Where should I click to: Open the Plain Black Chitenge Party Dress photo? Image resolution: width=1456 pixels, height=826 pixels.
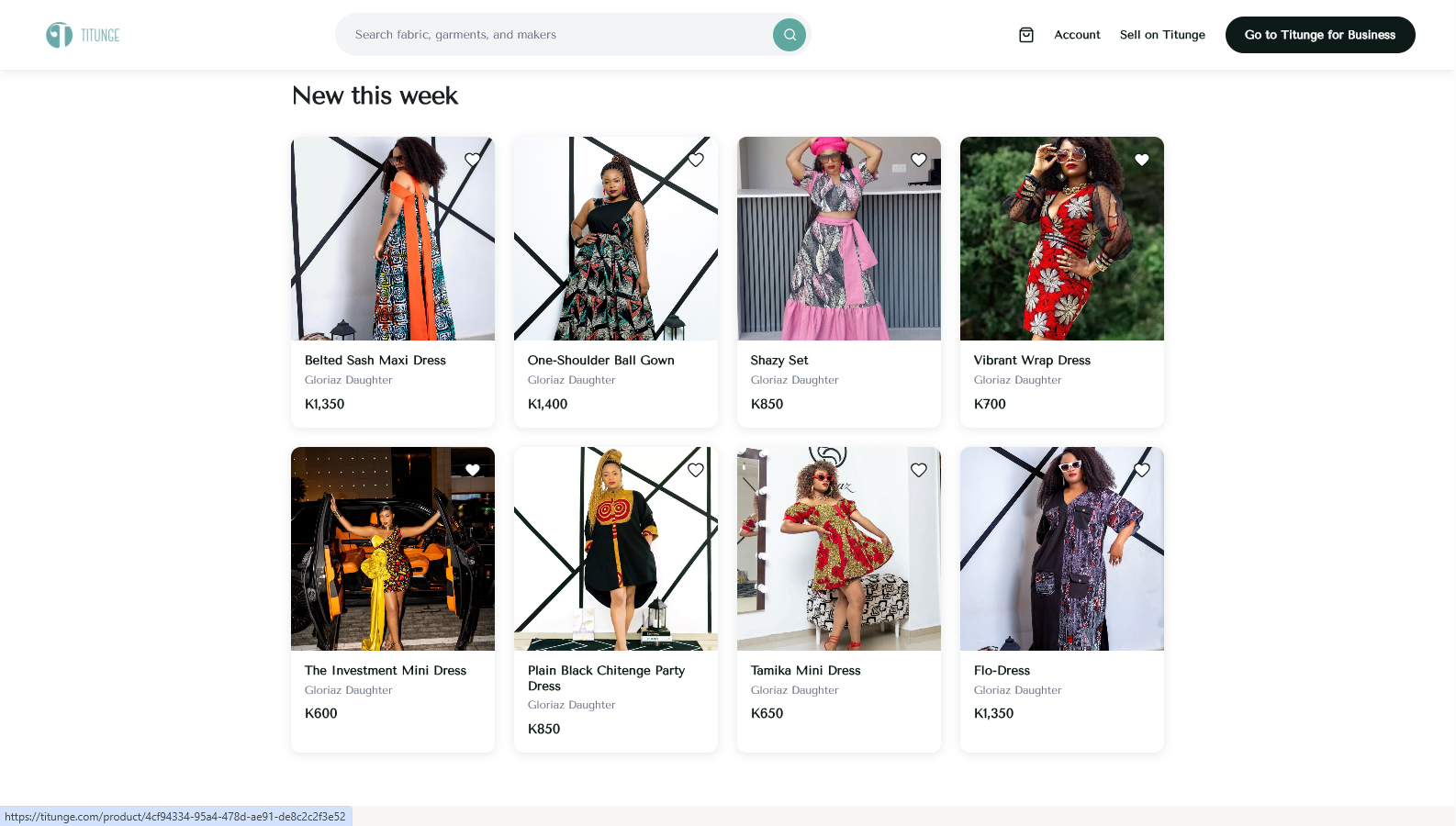point(616,549)
